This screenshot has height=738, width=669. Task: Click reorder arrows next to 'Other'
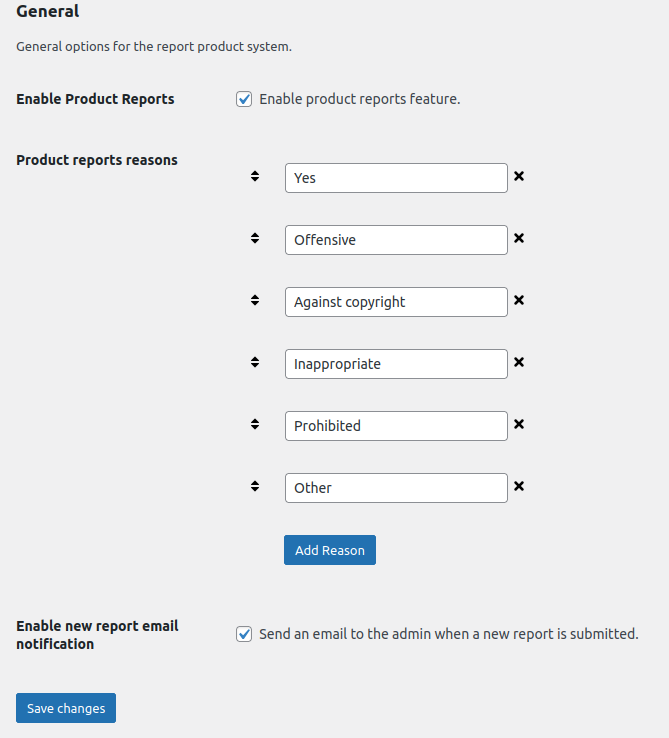[255, 486]
